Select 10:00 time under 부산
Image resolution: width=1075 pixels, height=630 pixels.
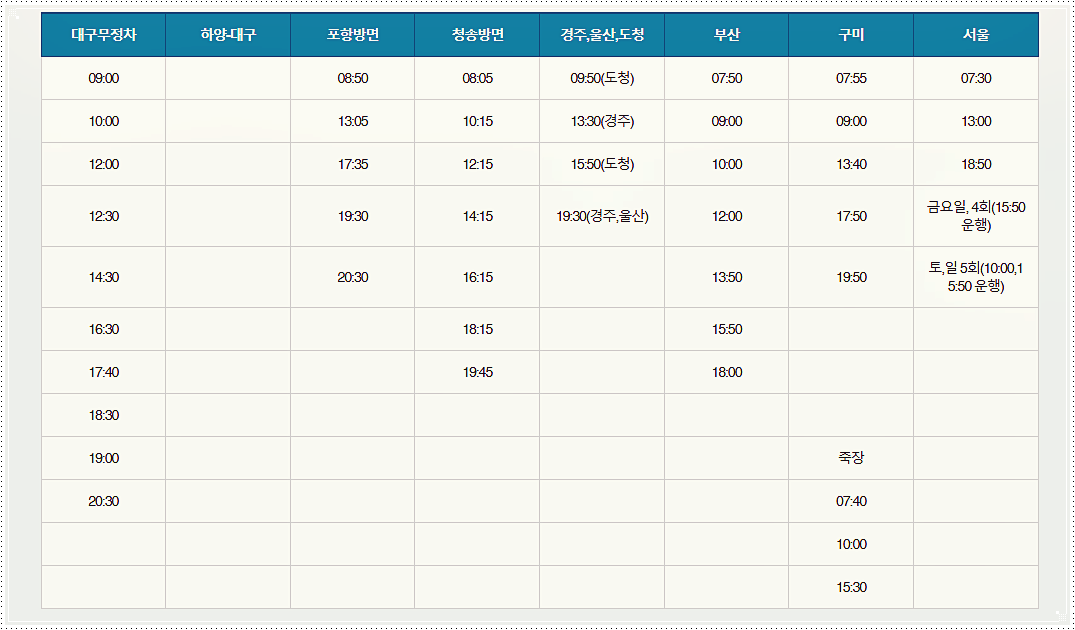point(727,164)
